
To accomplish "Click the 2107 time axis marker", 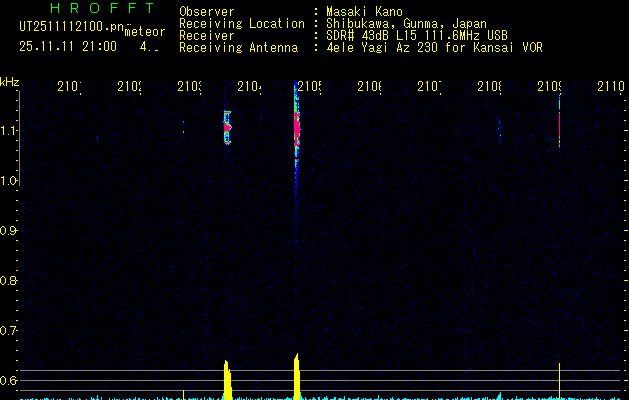I will [x=430, y=86].
